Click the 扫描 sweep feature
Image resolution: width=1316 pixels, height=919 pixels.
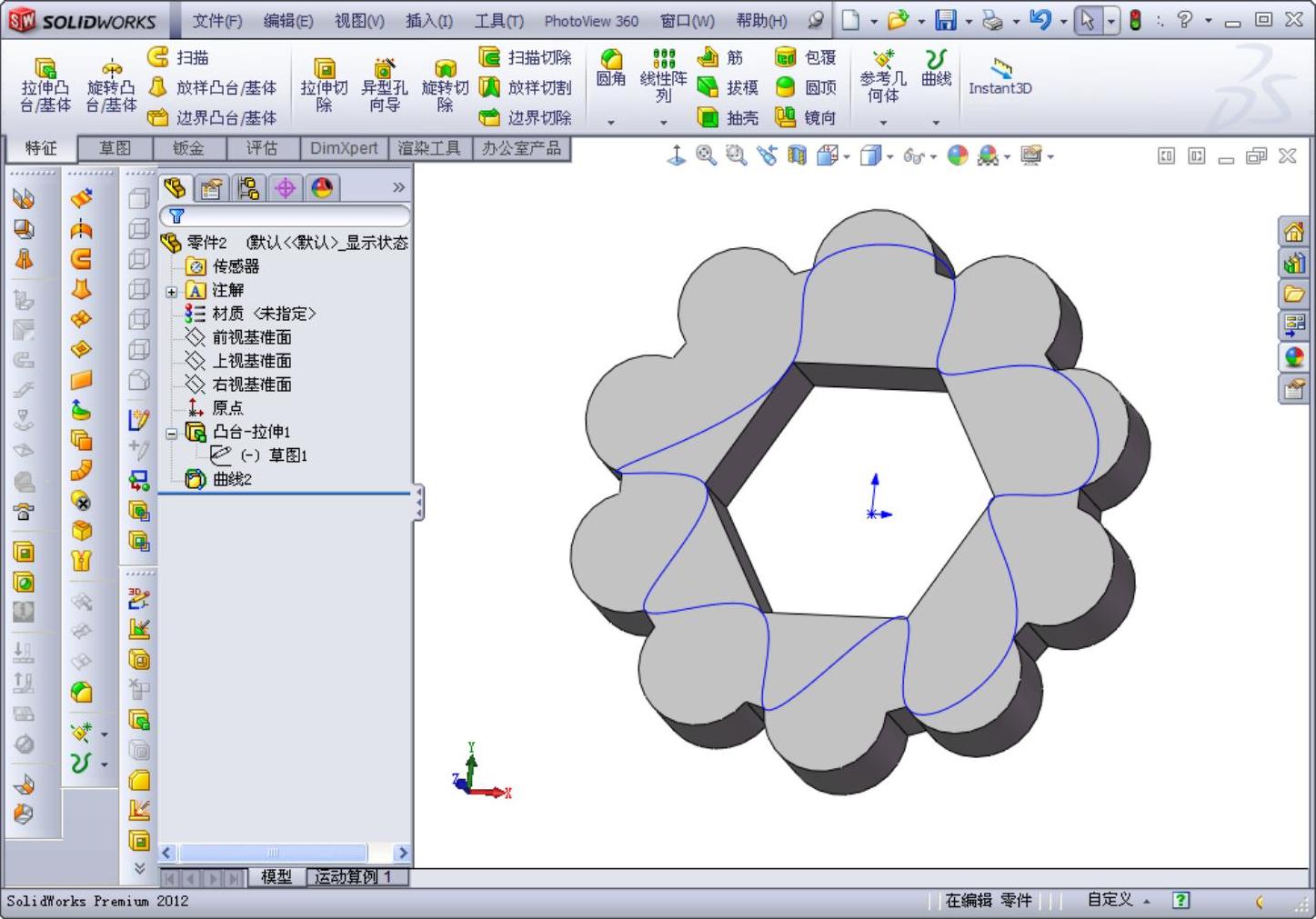click(179, 57)
